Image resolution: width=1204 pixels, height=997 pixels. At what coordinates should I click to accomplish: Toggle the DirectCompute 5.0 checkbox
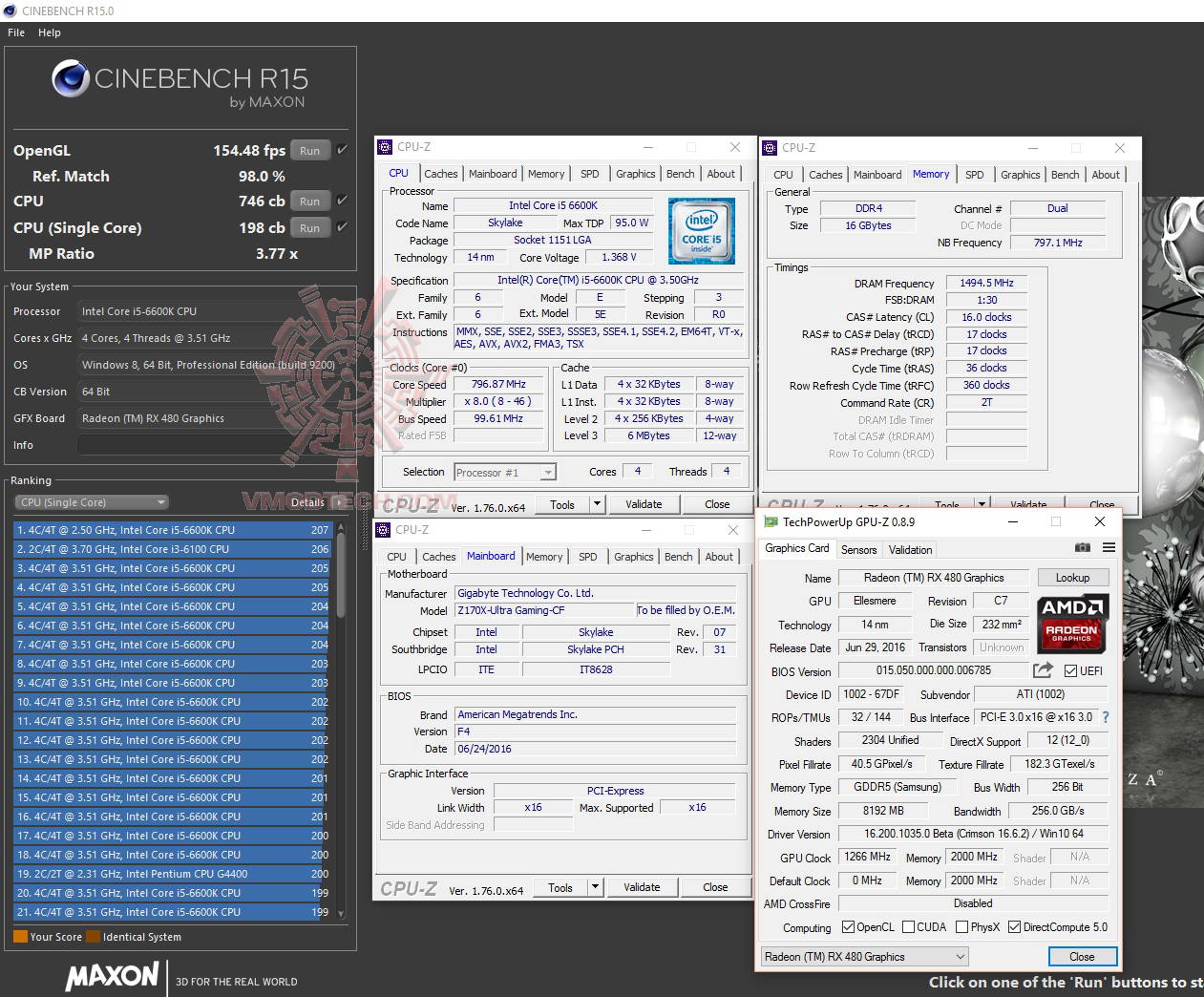click(1014, 927)
